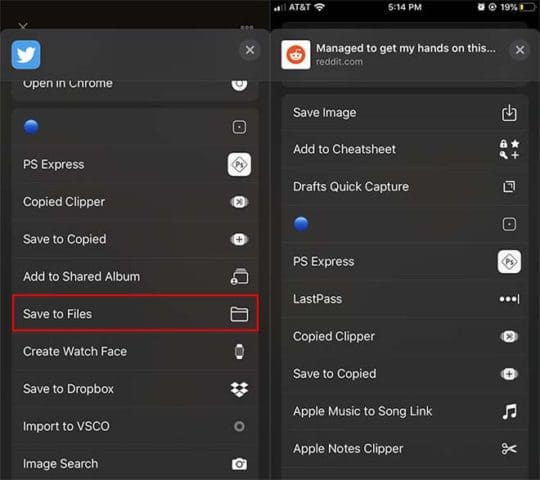Image resolution: width=540 pixels, height=480 pixels.
Task: Tap the scissors icon for Apple Notes Clipper
Action: tap(509, 449)
